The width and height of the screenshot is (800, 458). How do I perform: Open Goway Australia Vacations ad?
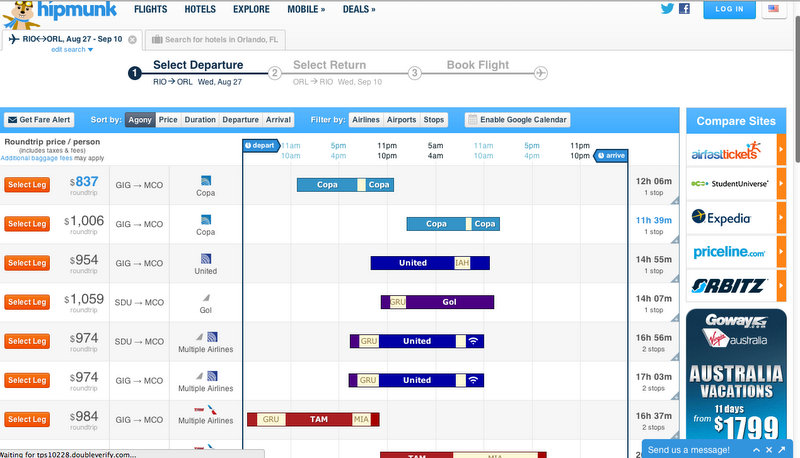point(736,374)
